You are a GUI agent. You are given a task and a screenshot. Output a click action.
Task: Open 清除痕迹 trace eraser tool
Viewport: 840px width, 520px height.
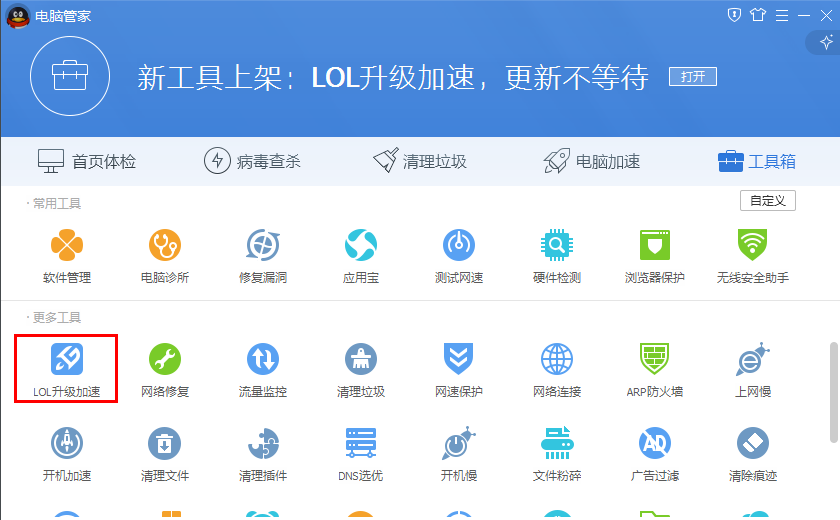click(753, 454)
